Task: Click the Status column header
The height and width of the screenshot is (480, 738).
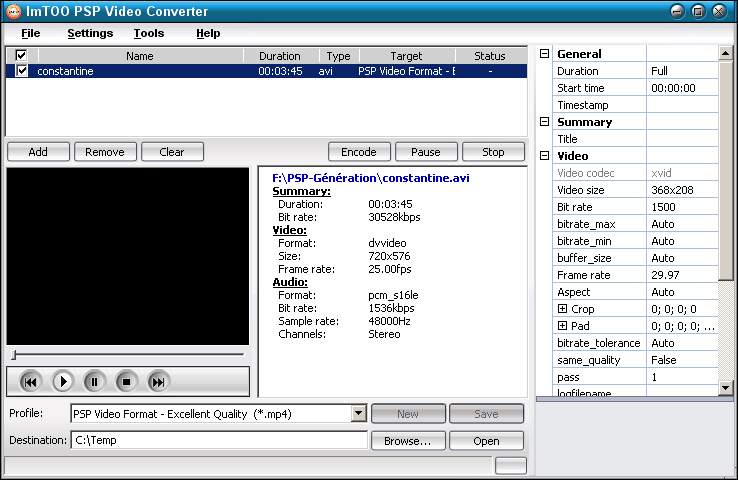Action: click(490, 56)
